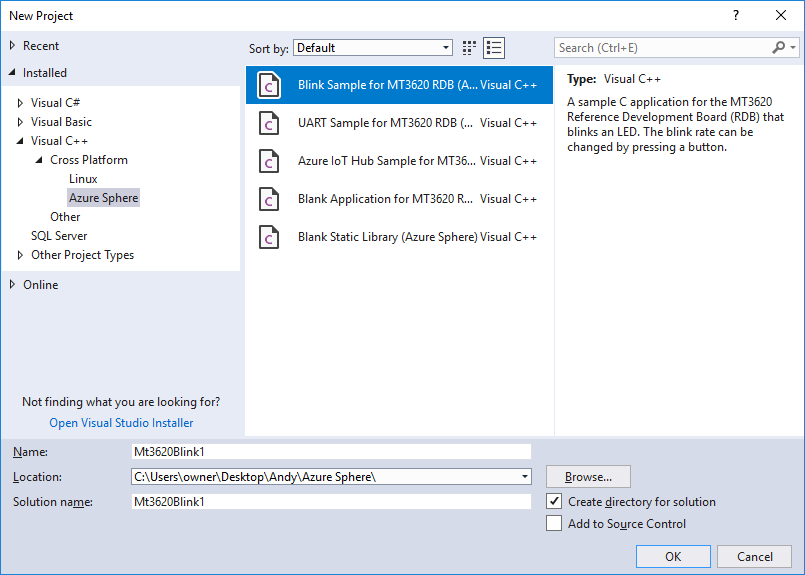Click the Blank Static Library file icon
Viewport: 805px width, 575px height.
click(x=269, y=237)
